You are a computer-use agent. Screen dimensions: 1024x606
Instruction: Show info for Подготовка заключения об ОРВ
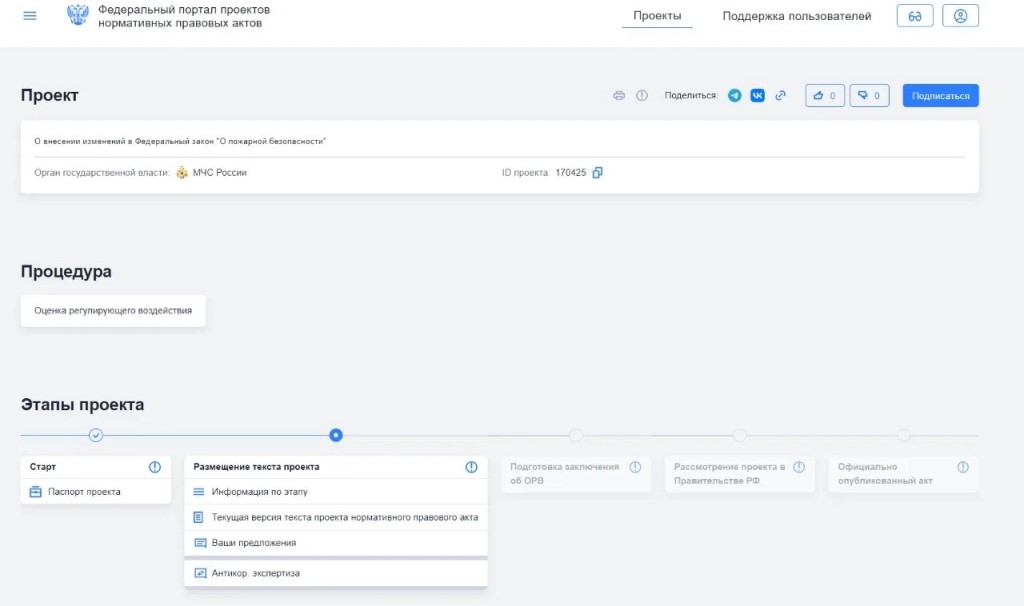635,467
